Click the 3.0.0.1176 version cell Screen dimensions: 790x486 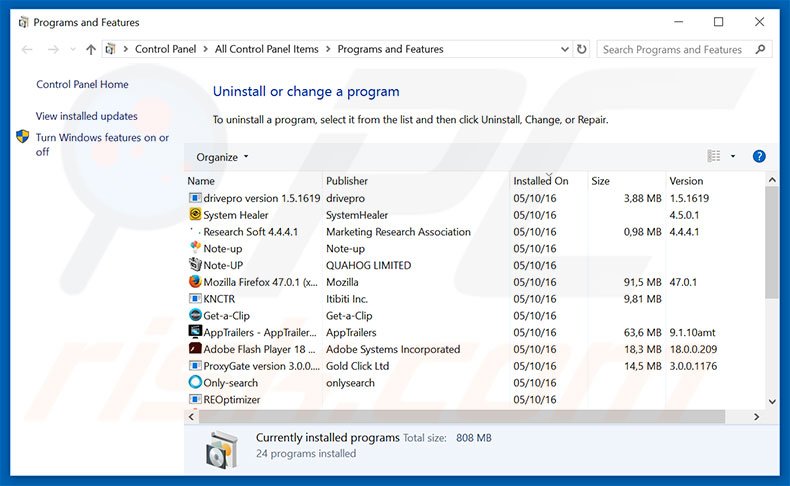pos(693,366)
